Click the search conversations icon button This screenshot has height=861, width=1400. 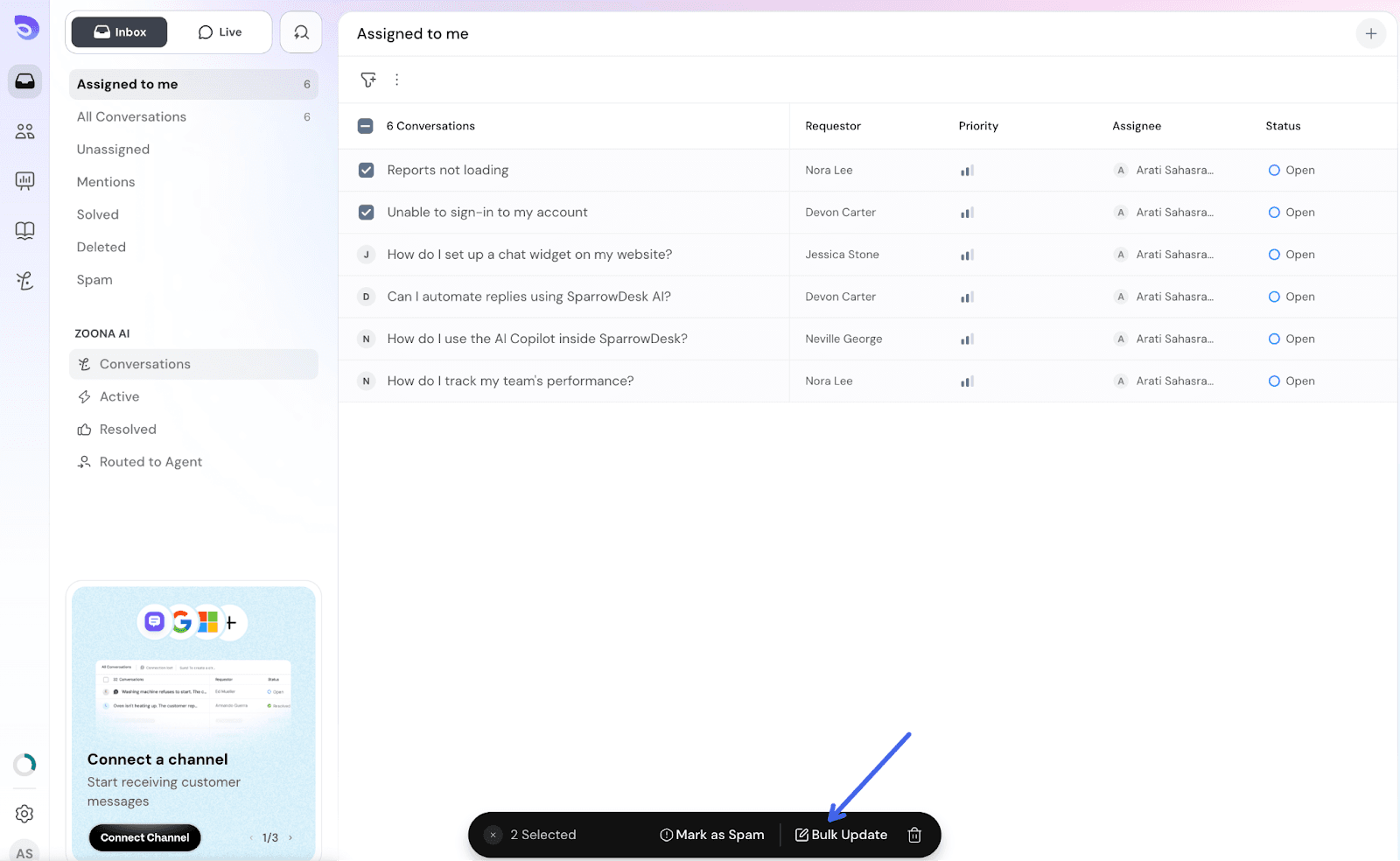click(x=301, y=32)
